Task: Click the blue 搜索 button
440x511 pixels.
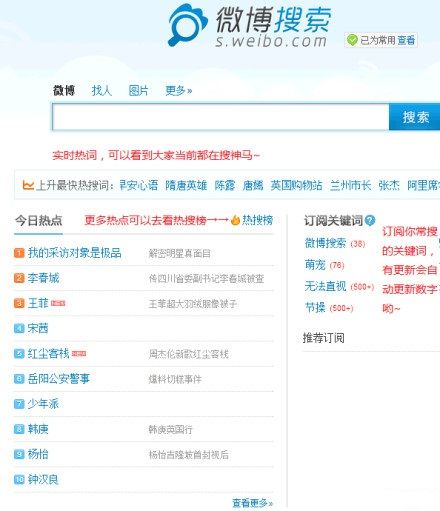Action: pyautogui.click(x=415, y=117)
